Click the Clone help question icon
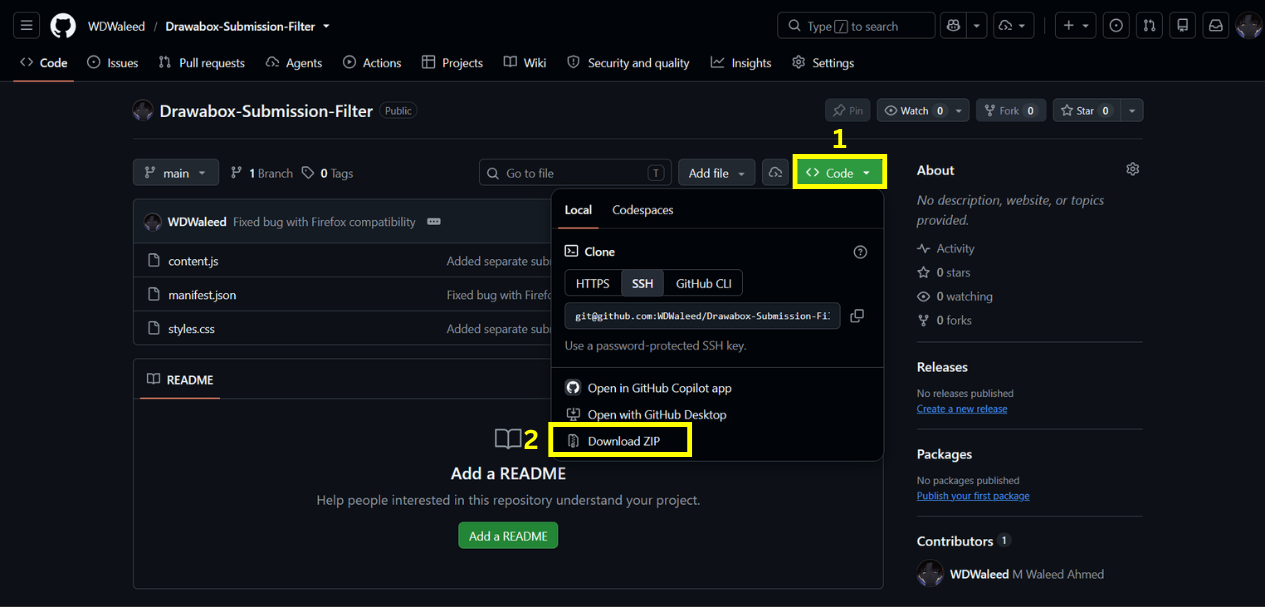 click(x=860, y=252)
